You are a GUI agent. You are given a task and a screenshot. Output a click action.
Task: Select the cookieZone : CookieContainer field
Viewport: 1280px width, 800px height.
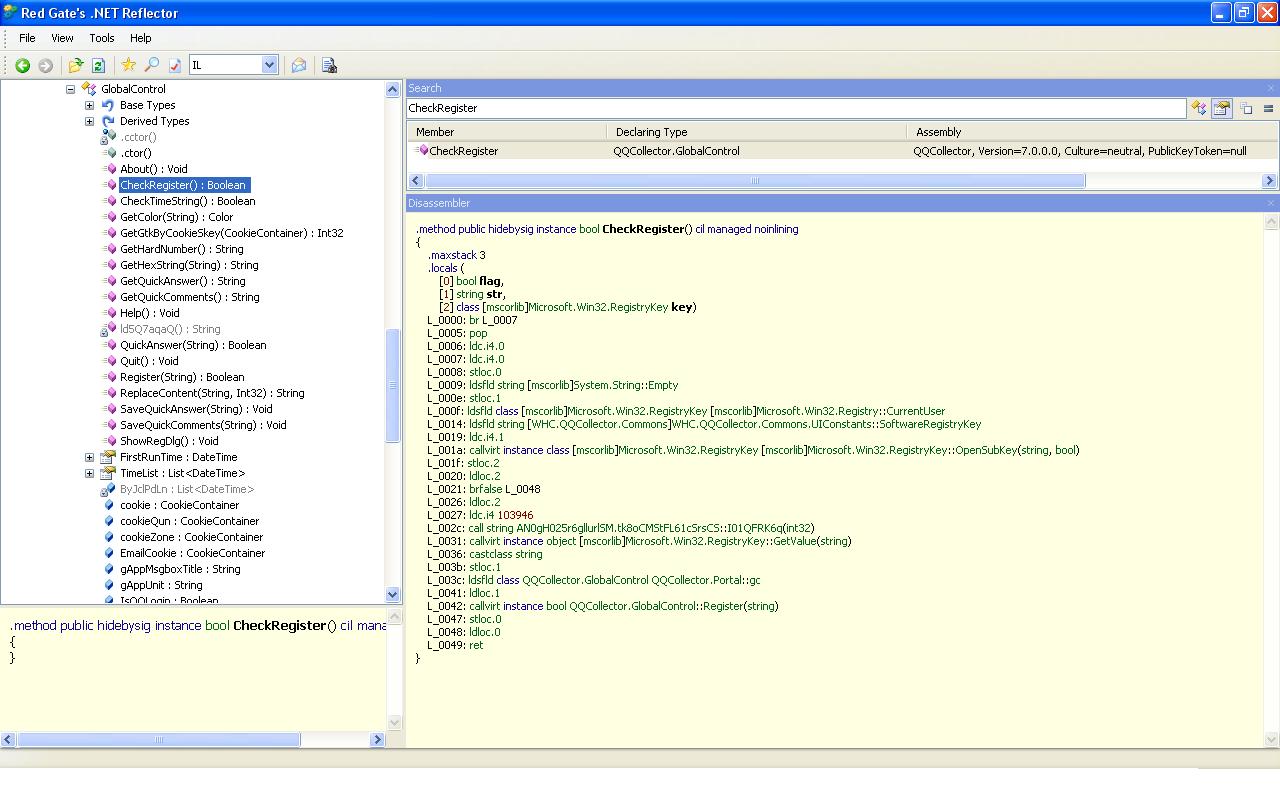[x=191, y=537]
